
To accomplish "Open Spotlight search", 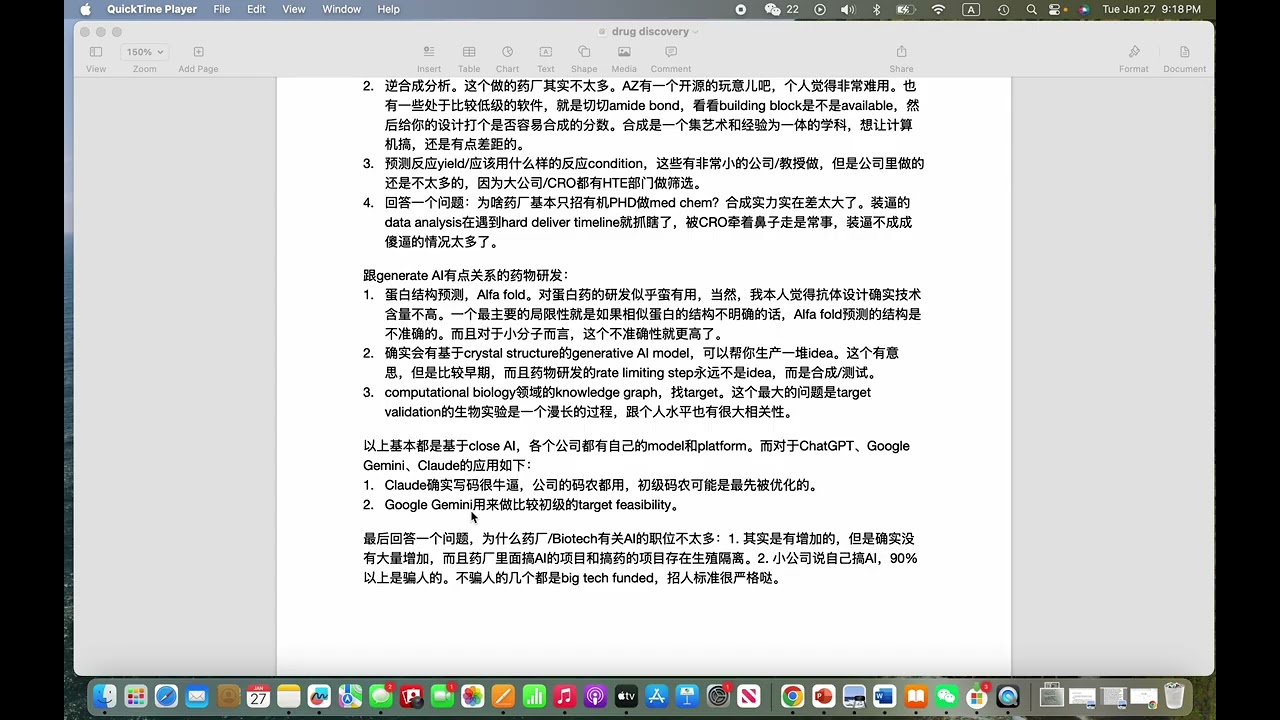I will click(1031, 9).
